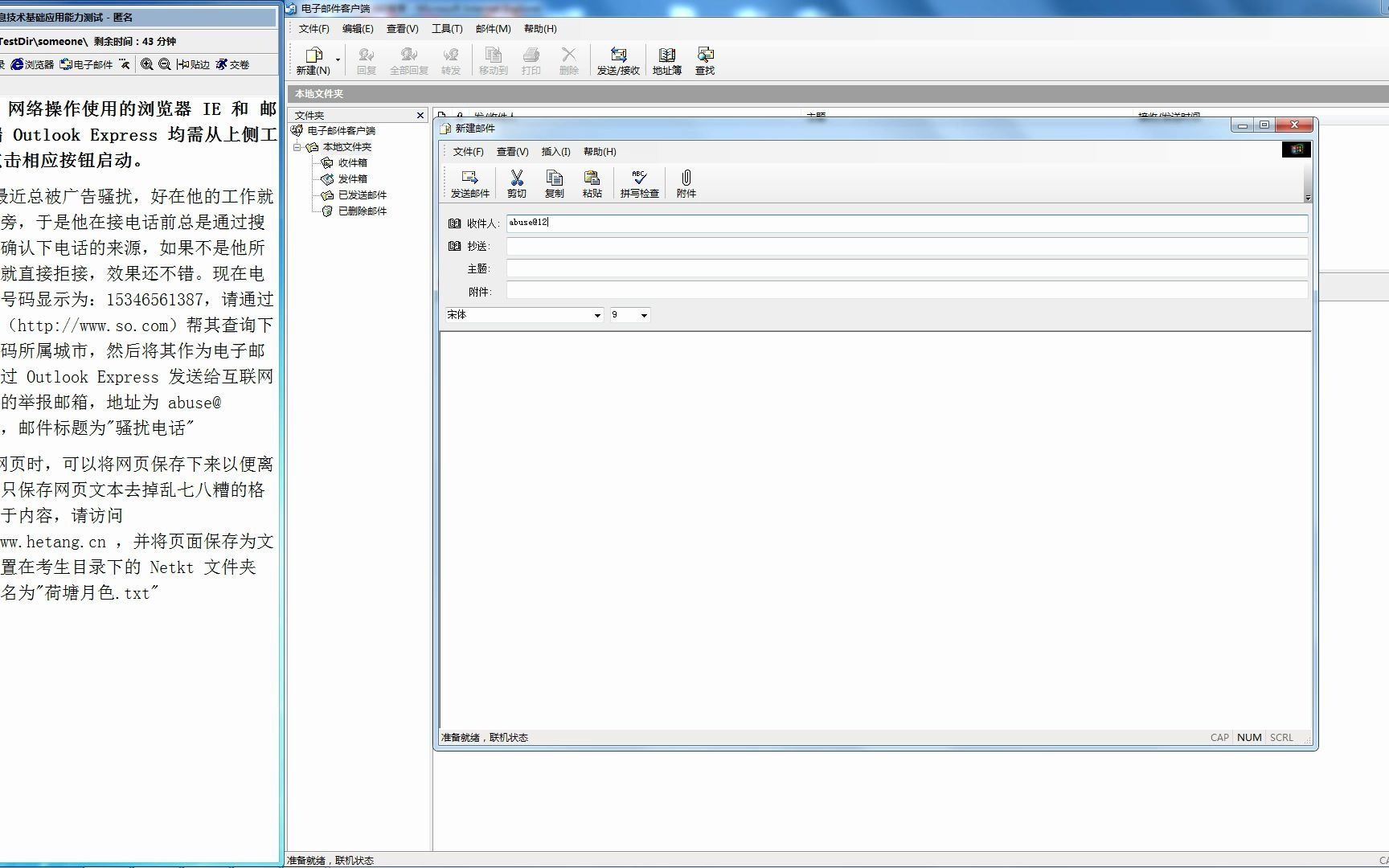1389x868 pixels.
Task: Launch 电子邮件 from the exam toolbar
Action: [87, 64]
